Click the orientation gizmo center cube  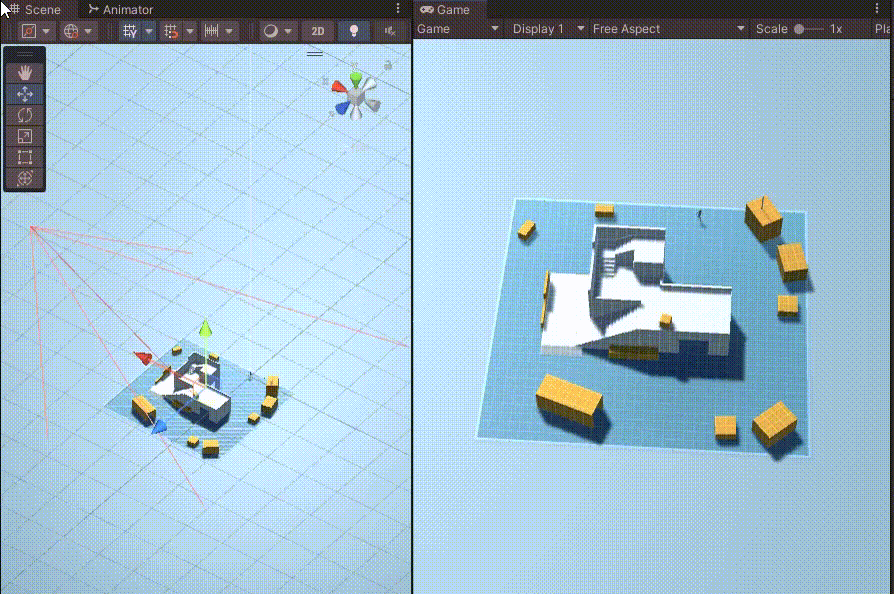356,97
